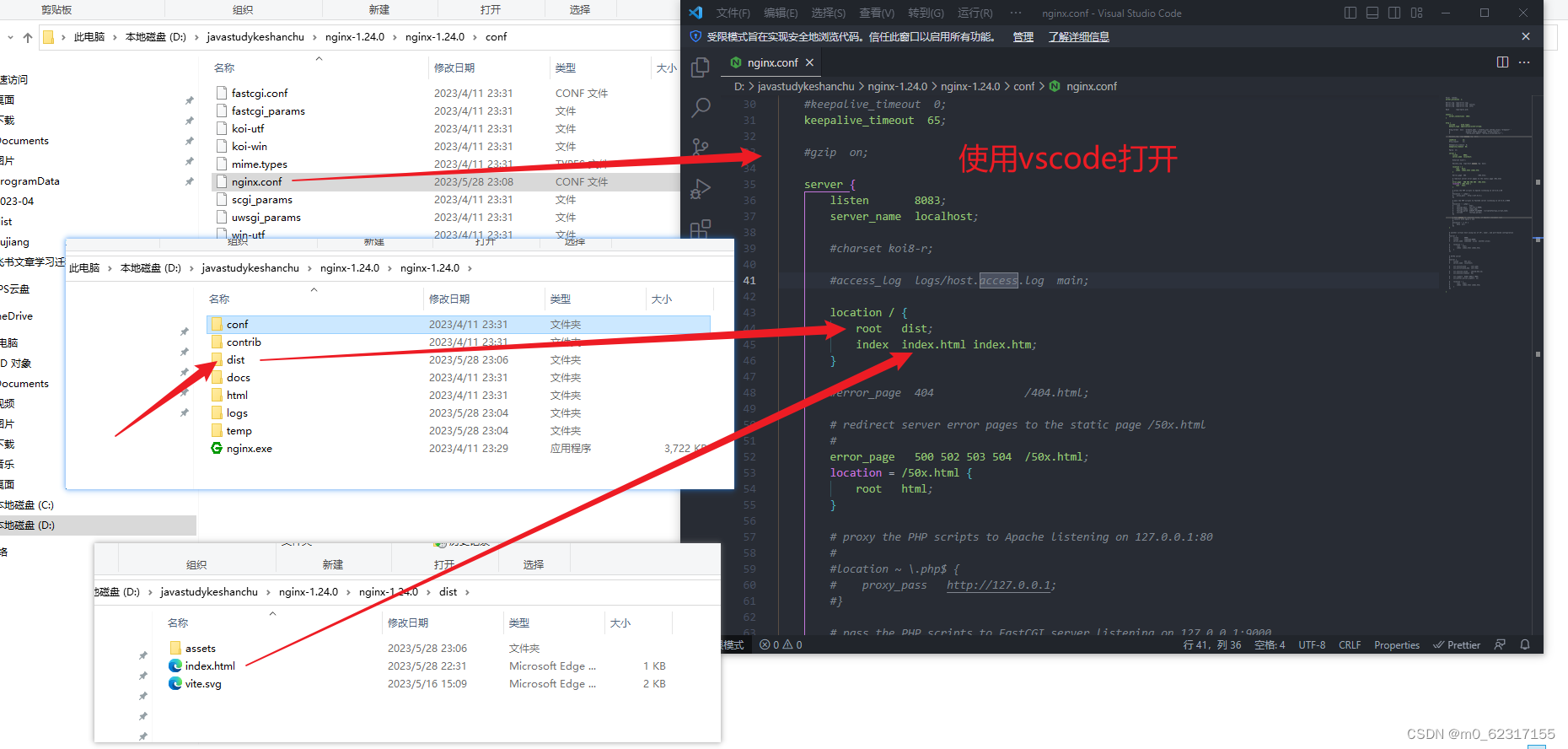Expand chevron after 本地磁盘 (D:) in middle Explorer path
1568x749 pixels.
(x=192, y=268)
